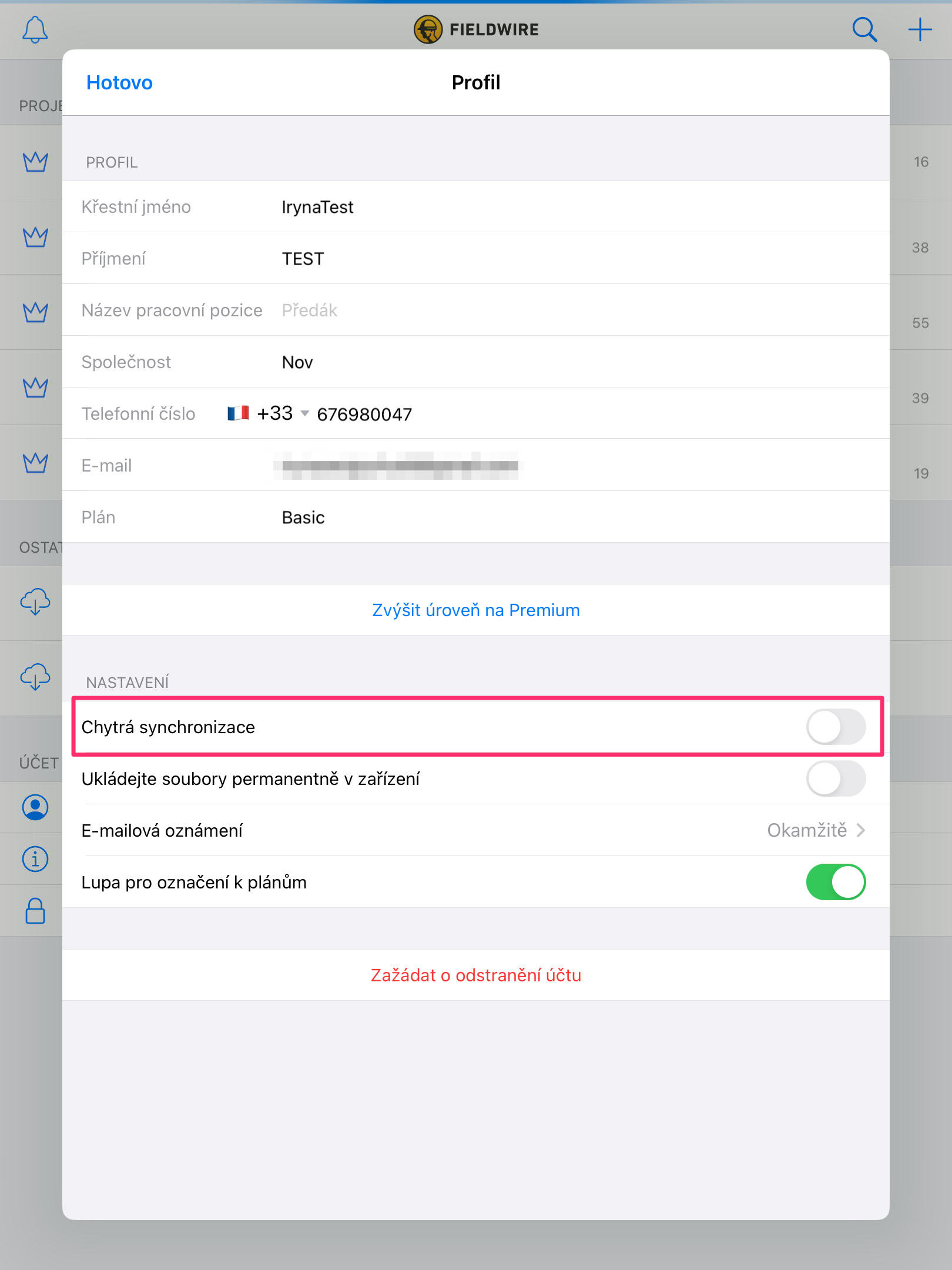
Task: Click the French flag country selector
Action: (x=238, y=413)
